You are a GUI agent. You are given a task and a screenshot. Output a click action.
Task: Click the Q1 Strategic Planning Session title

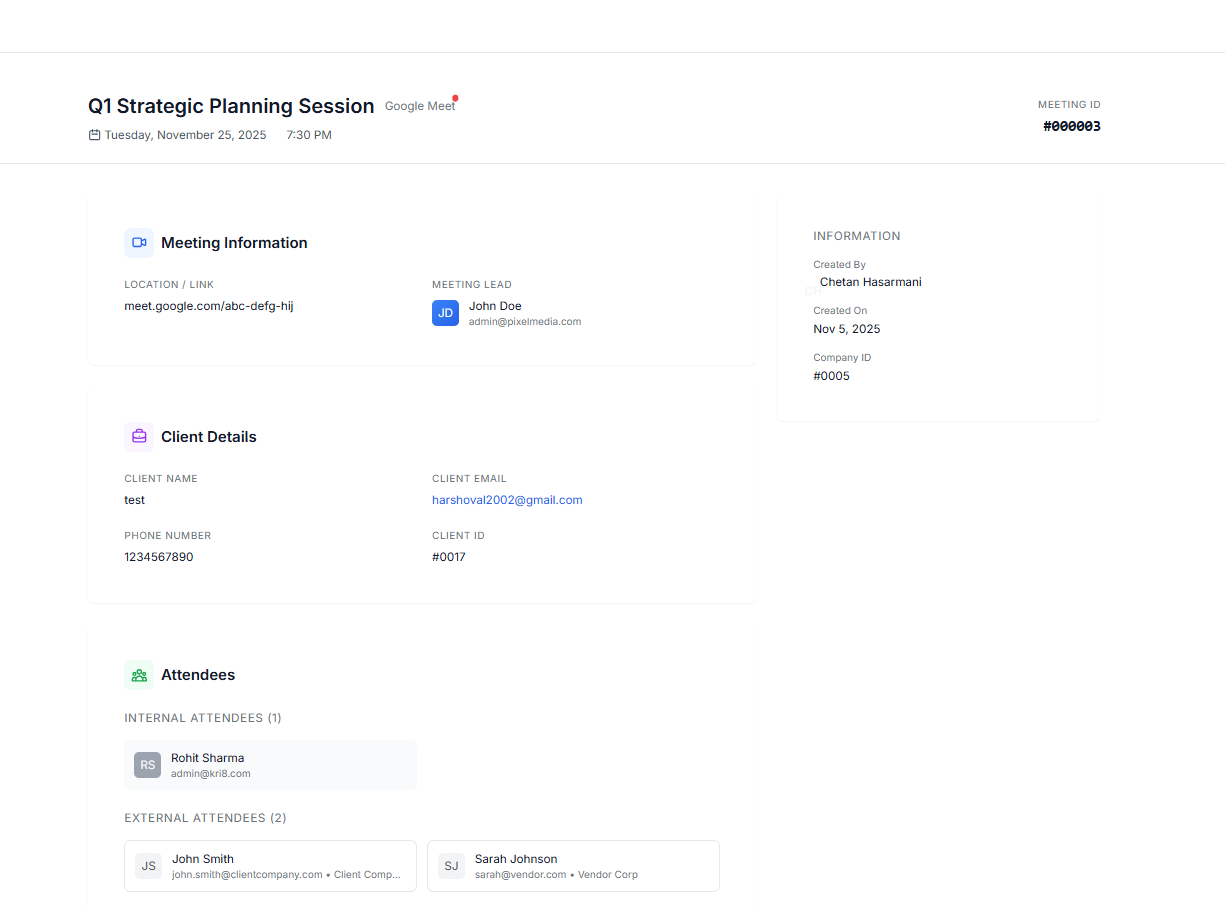231,106
